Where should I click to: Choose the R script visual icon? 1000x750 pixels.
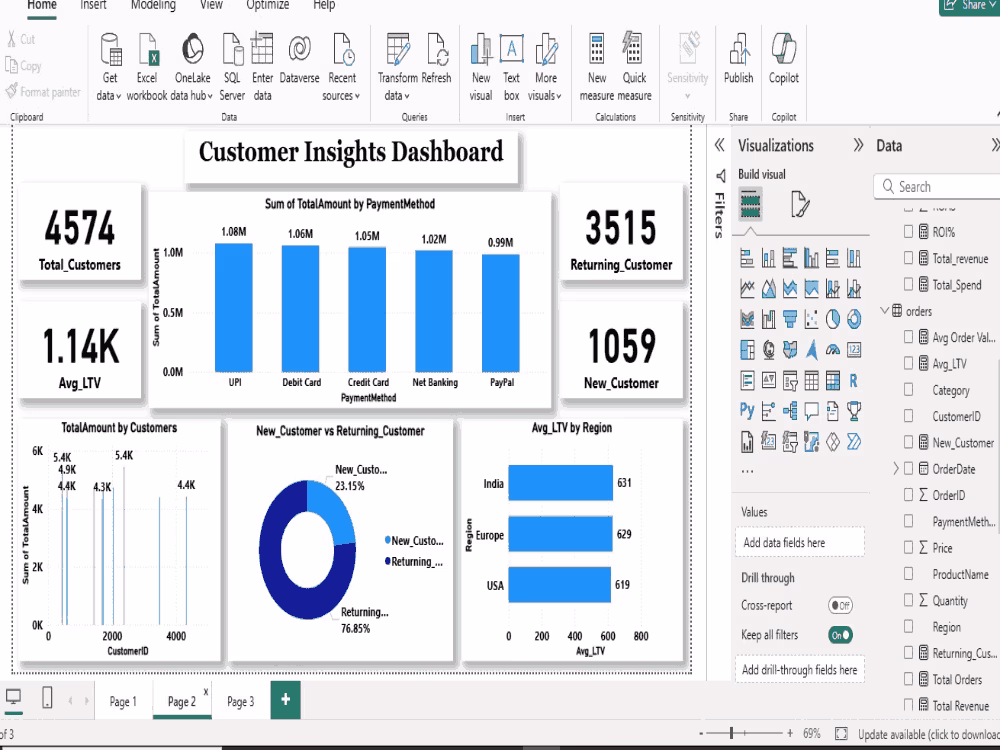(x=853, y=381)
